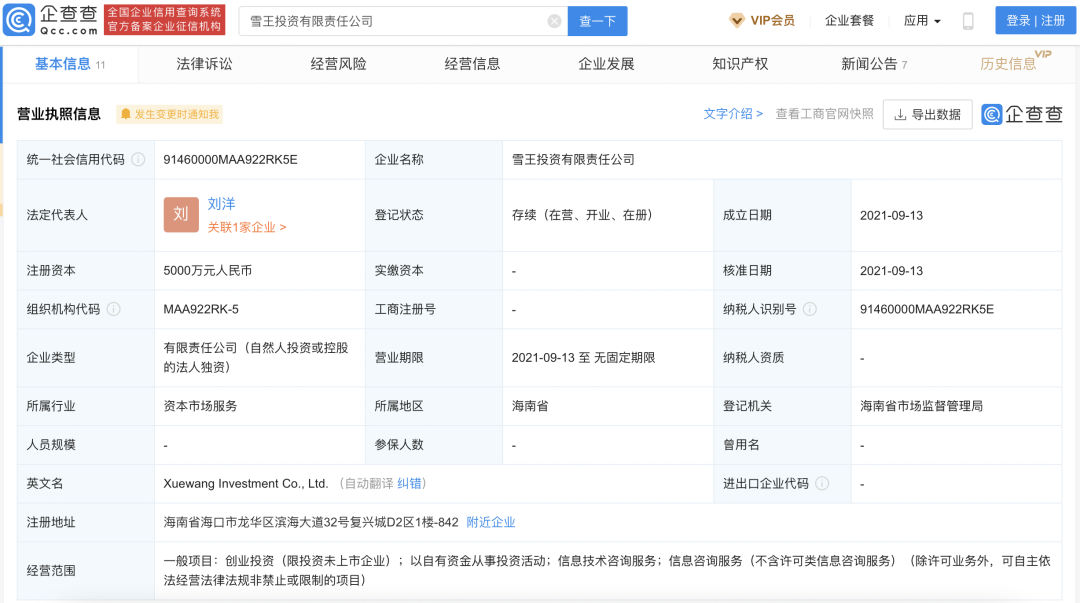
Task: Click the 查一下 search button
Action: [597, 21]
